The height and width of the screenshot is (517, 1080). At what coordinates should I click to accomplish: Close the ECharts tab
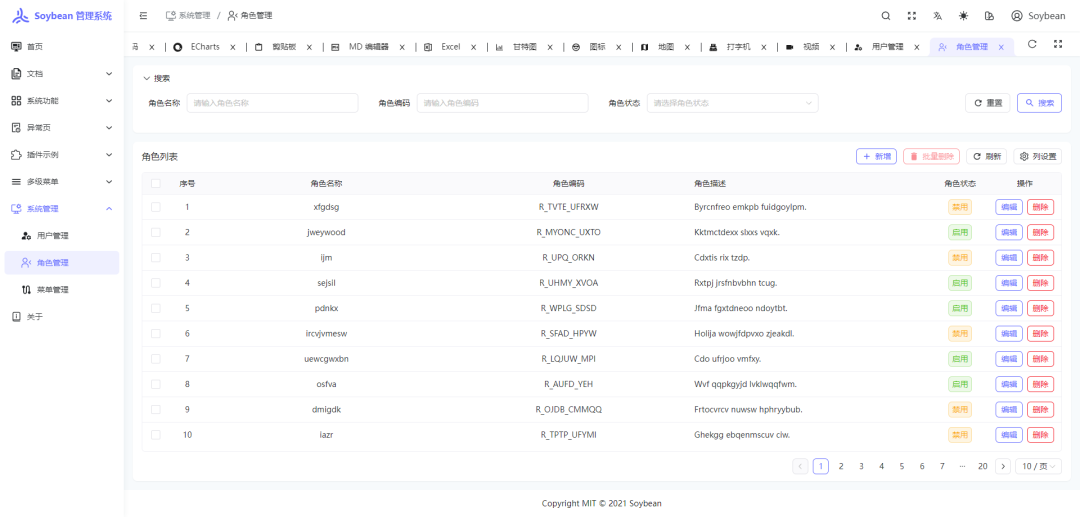click(233, 47)
